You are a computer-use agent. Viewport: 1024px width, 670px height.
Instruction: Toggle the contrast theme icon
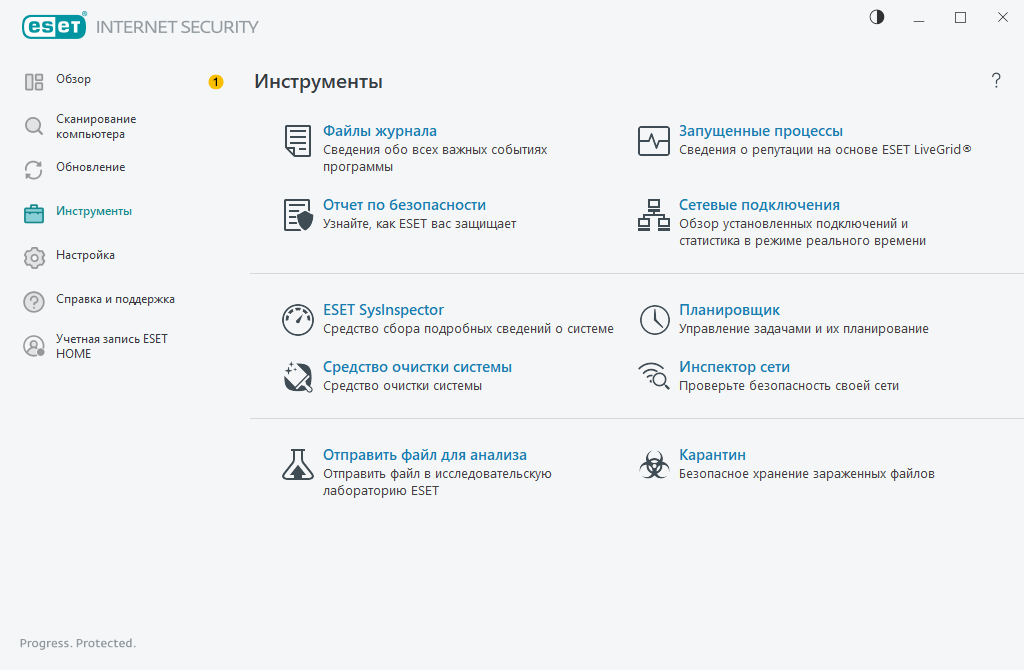pos(877,17)
